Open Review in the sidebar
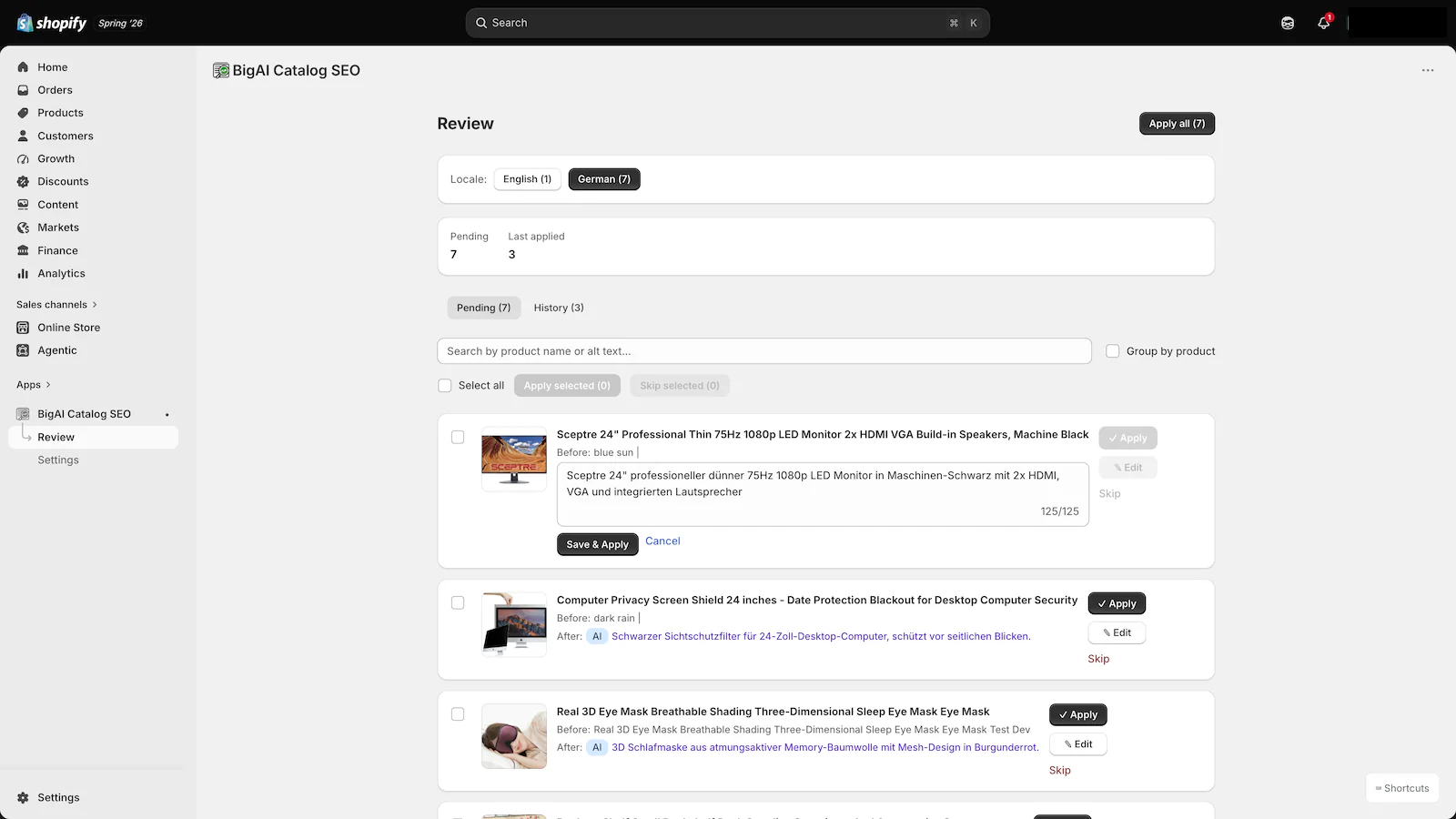Screen dimensions: 1456x819 (93, 437)
